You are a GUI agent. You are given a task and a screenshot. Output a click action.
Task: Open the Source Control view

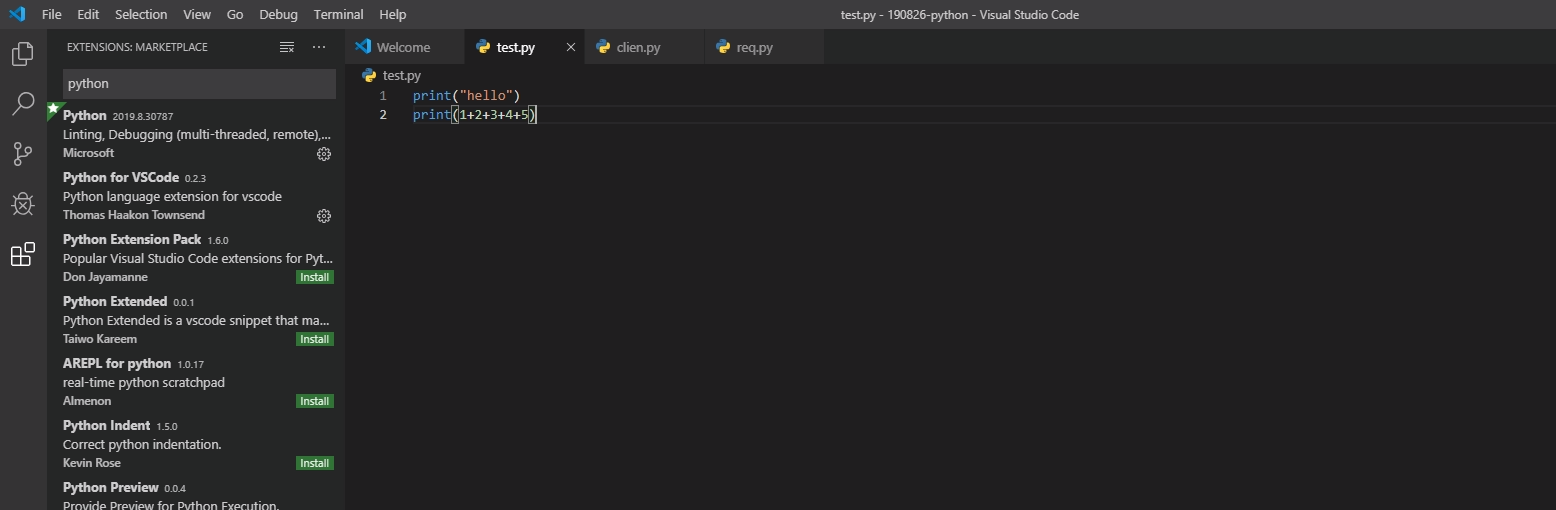(22, 154)
